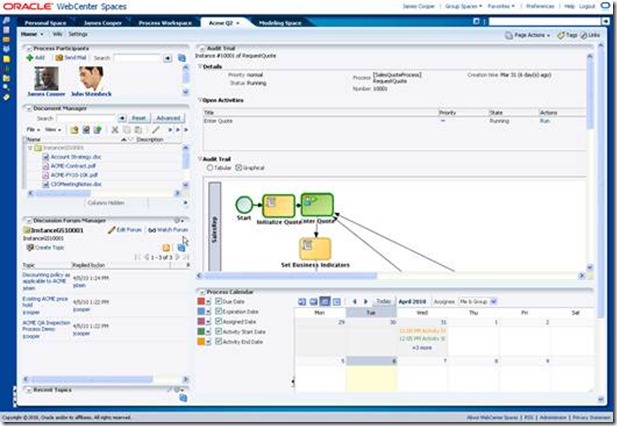
Task: Go to previous calendar period arrow
Action: pyautogui.click(x=355, y=302)
